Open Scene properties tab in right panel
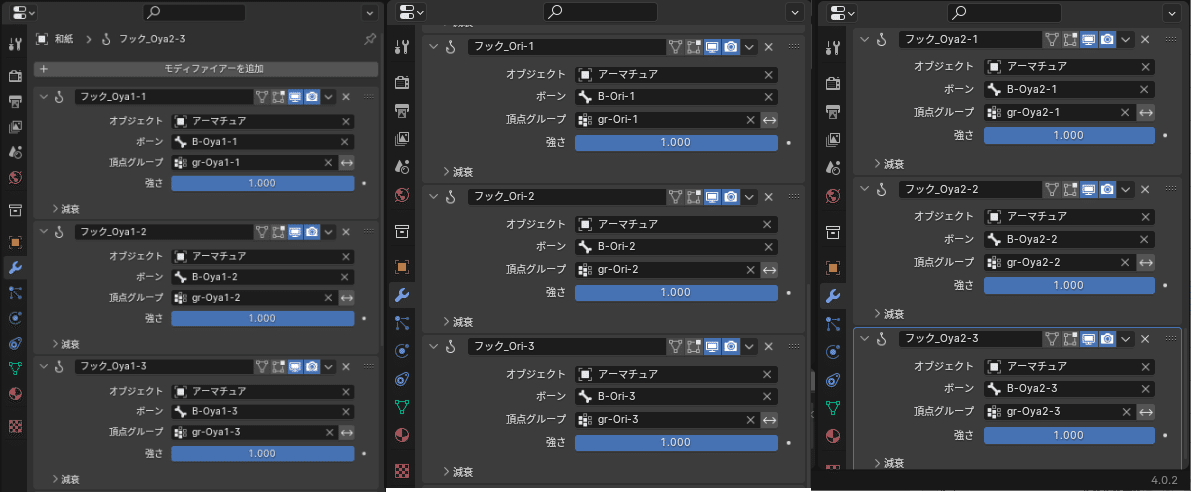Screen dimensions: 1191x492 click(x=833, y=167)
